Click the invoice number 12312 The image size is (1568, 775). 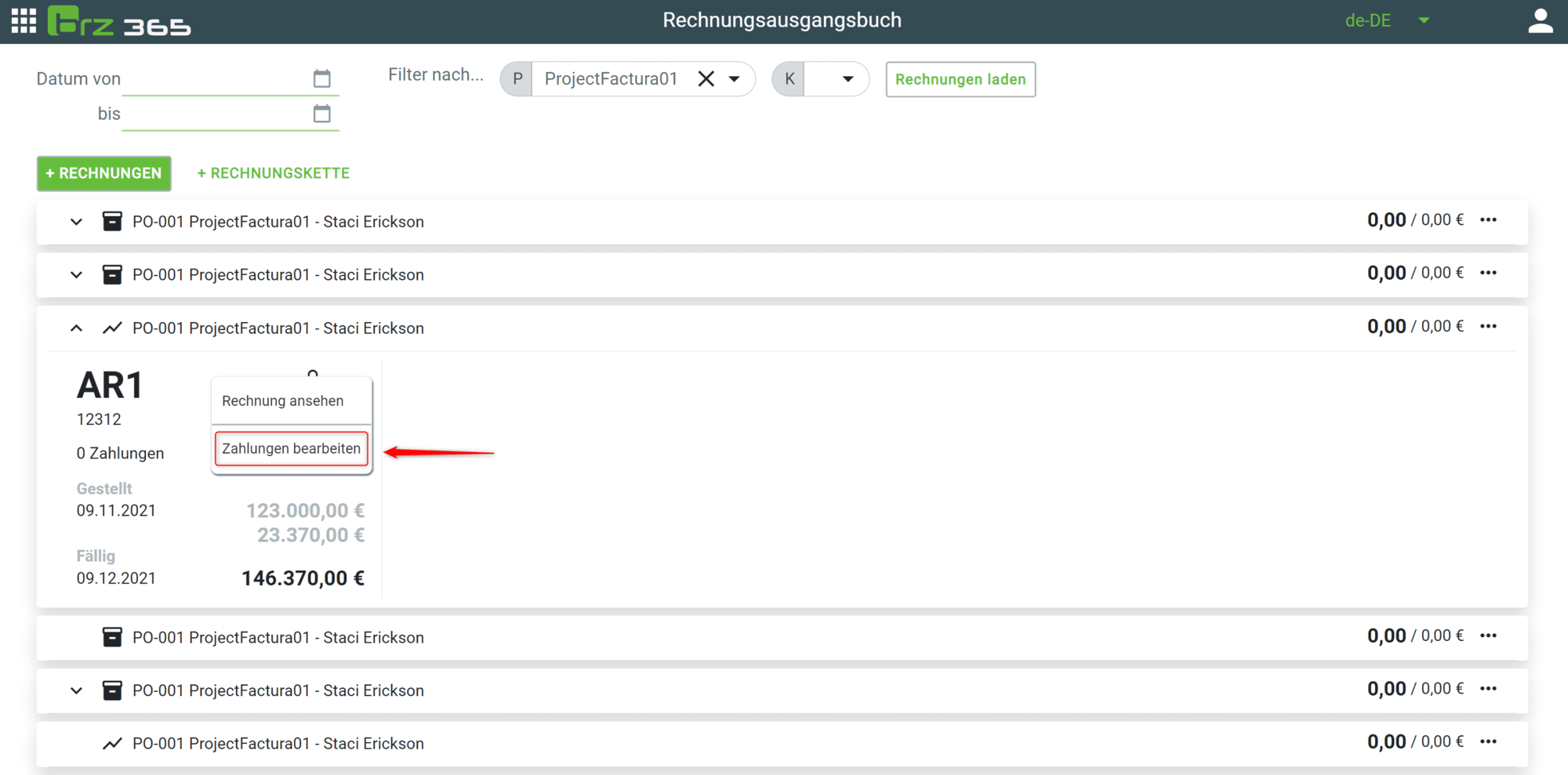point(99,419)
